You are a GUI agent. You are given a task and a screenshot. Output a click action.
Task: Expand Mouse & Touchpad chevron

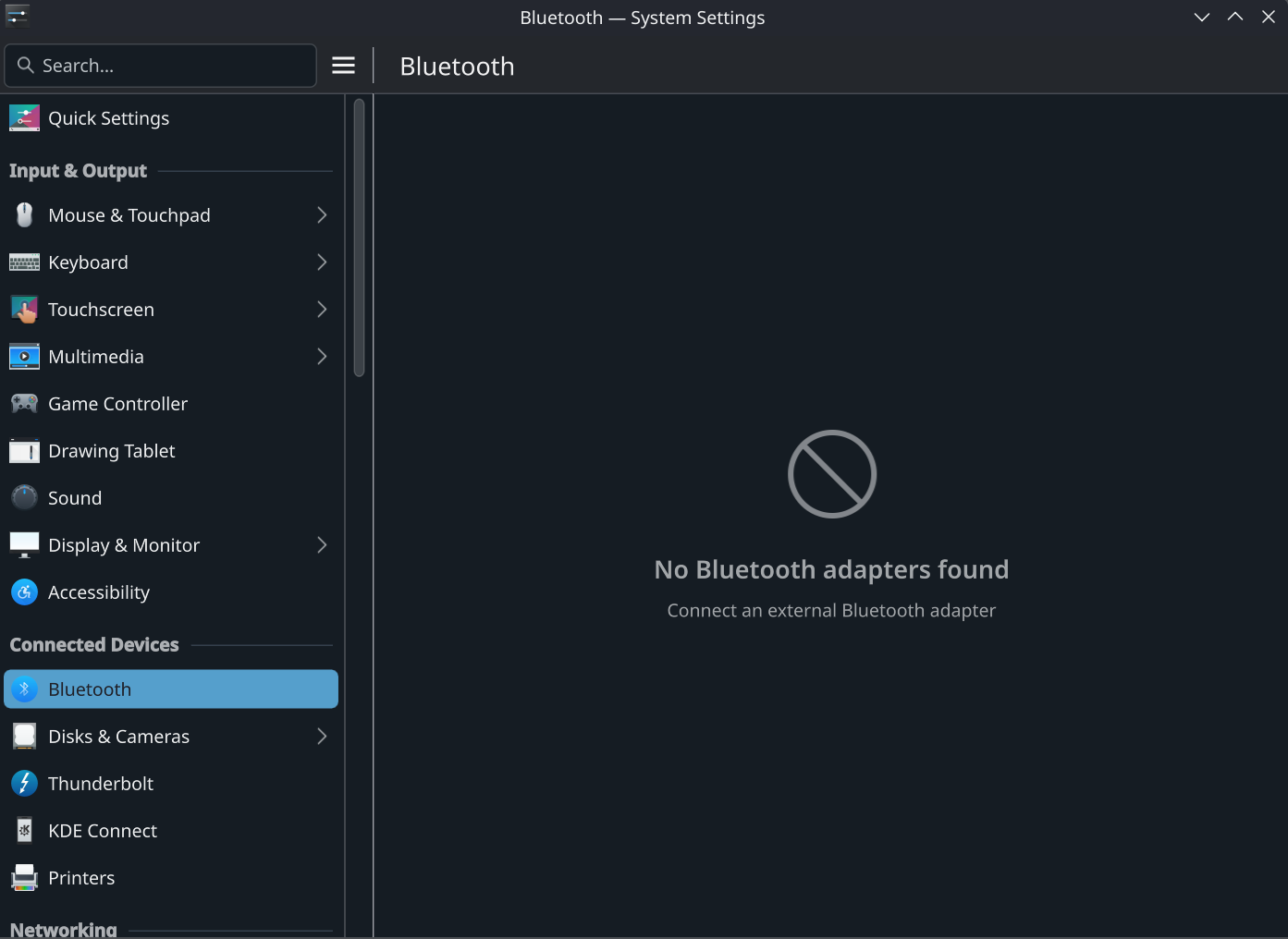322,215
